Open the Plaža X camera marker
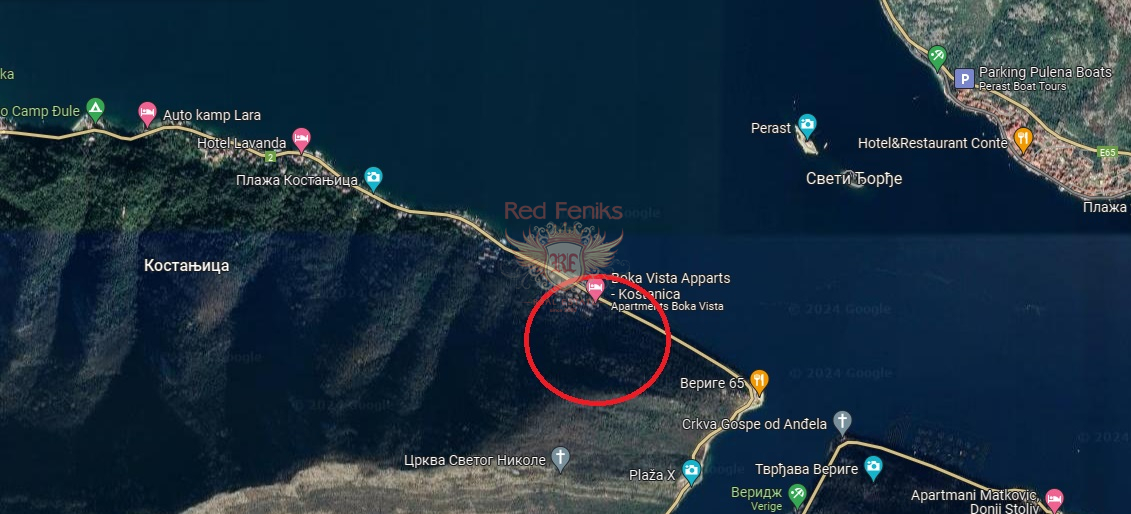Image resolution: width=1131 pixels, height=514 pixels. tap(691, 471)
